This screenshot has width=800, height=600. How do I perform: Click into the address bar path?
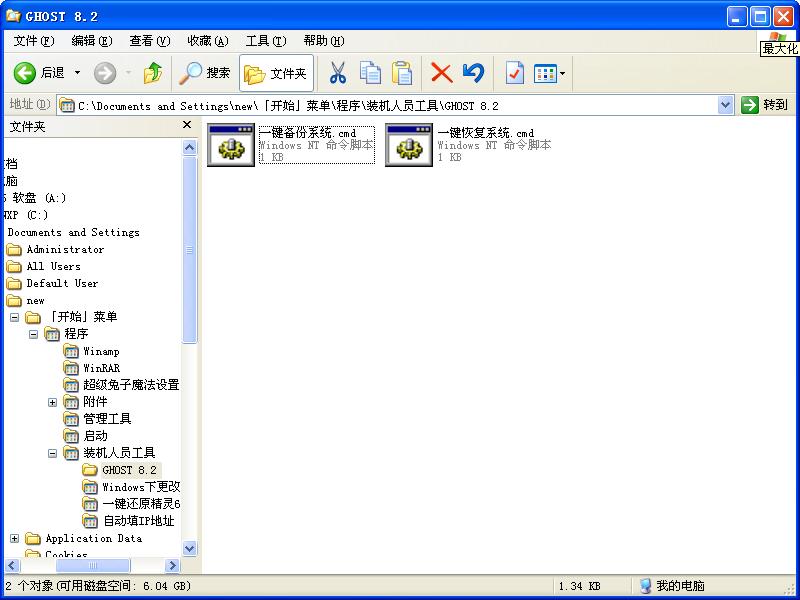pos(388,106)
